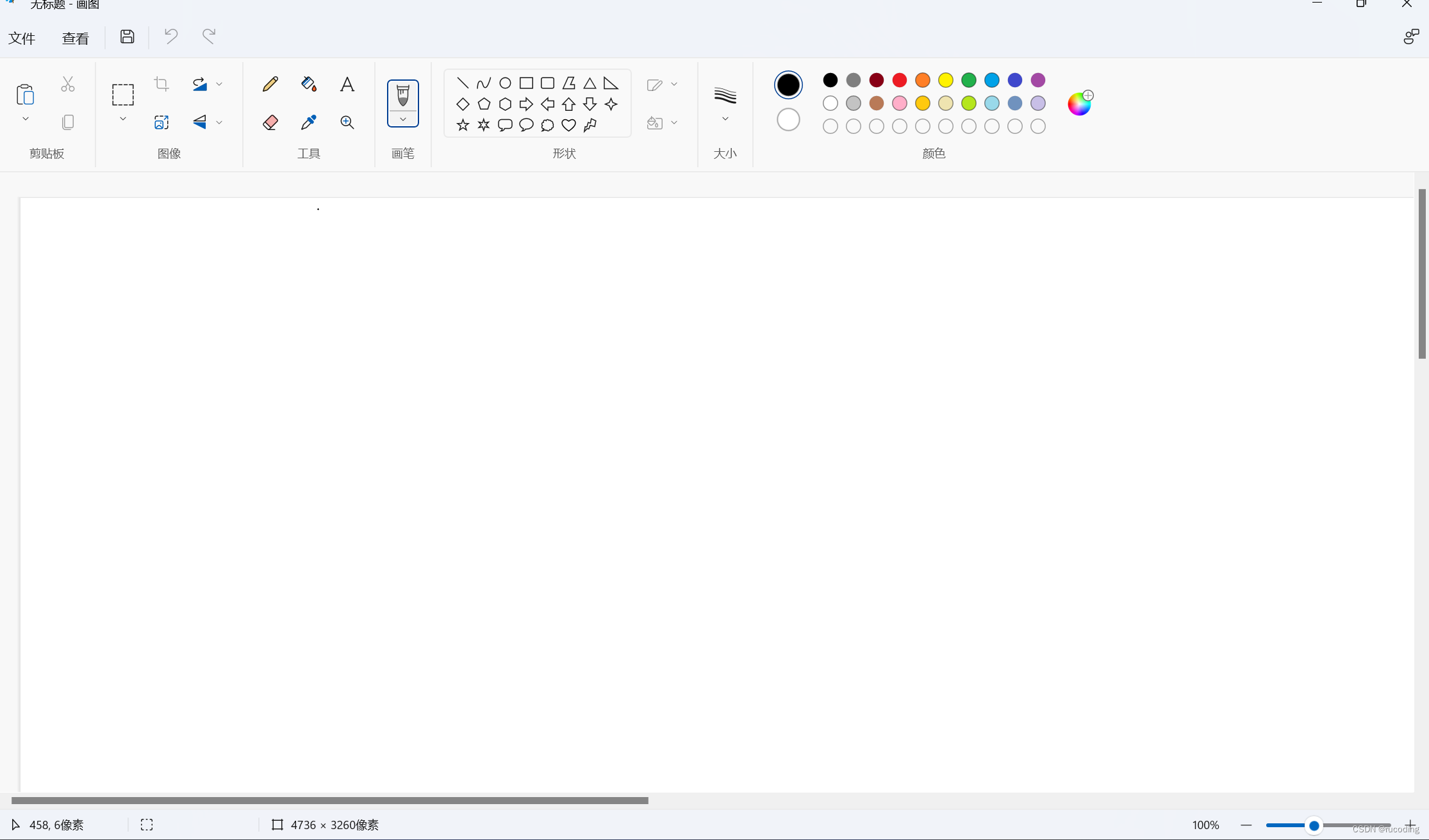Open the 文件 menu
1429x840 pixels.
click(x=22, y=38)
